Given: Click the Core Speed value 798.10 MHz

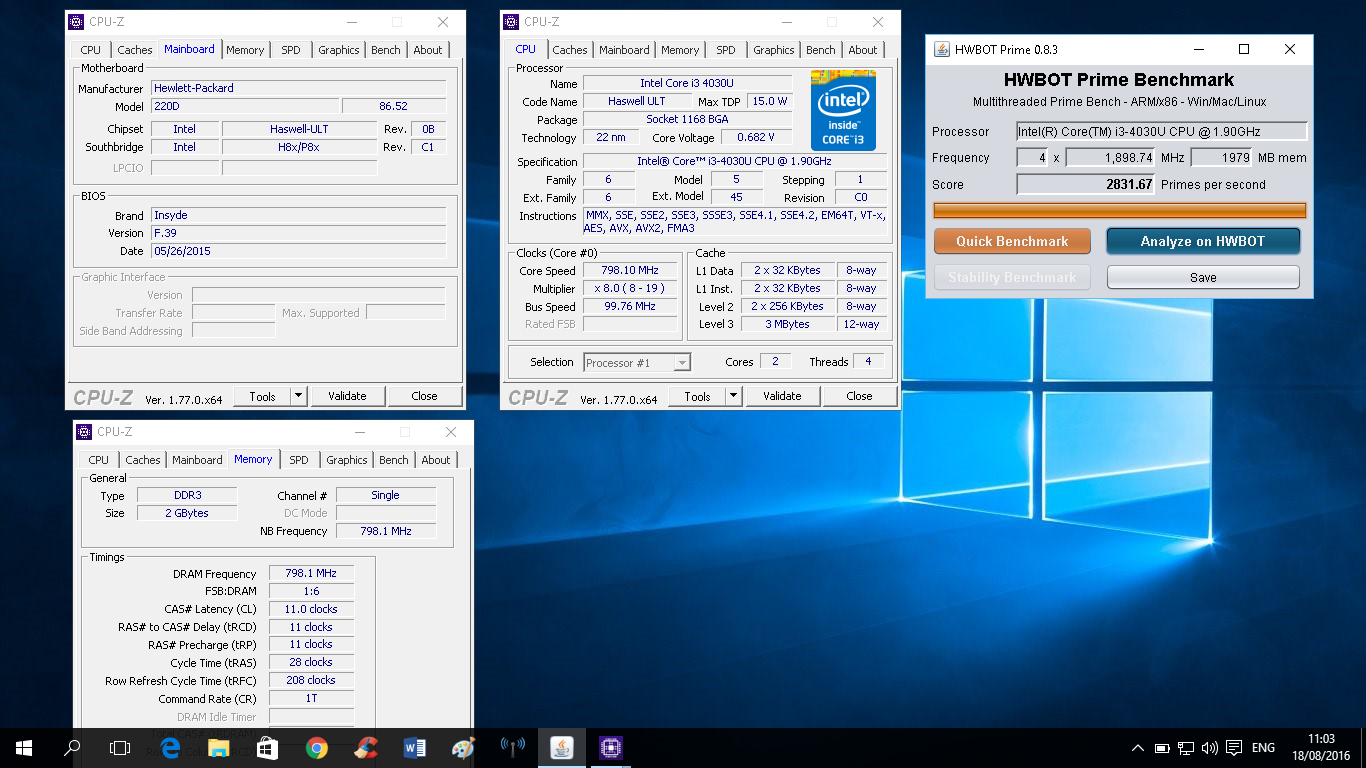Looking at the screenshot, I should coord(631,271).
